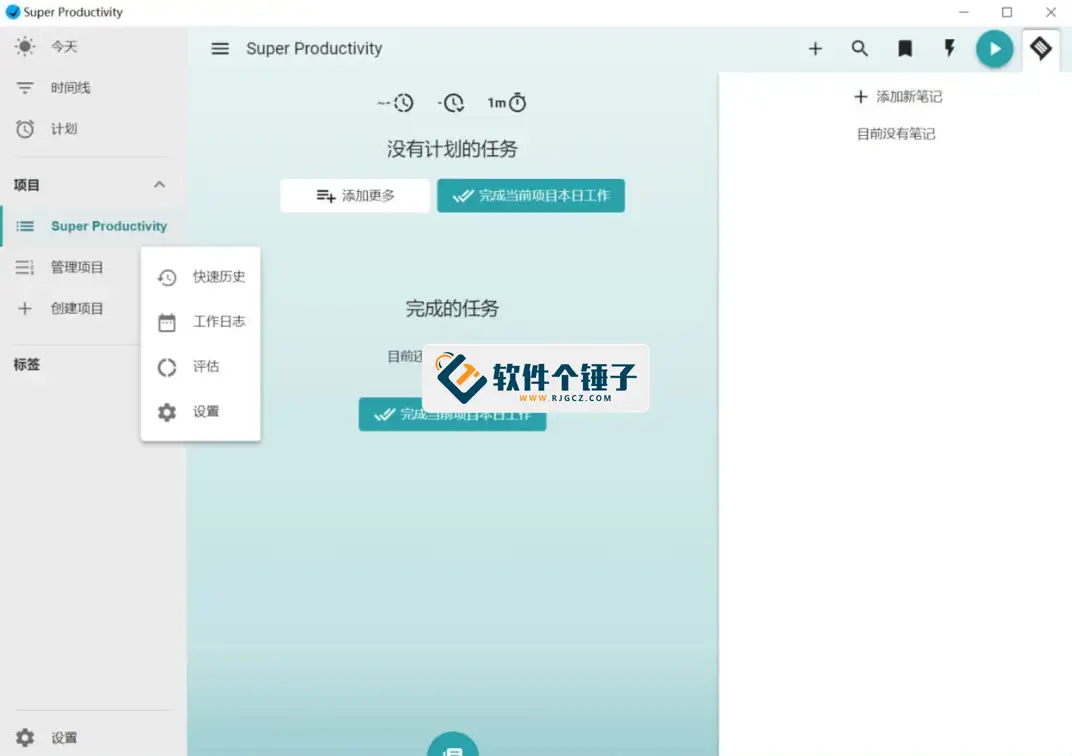Open the 标签 tags section
The height and width of the screenshot is (756, 1072).
[27, 364]
